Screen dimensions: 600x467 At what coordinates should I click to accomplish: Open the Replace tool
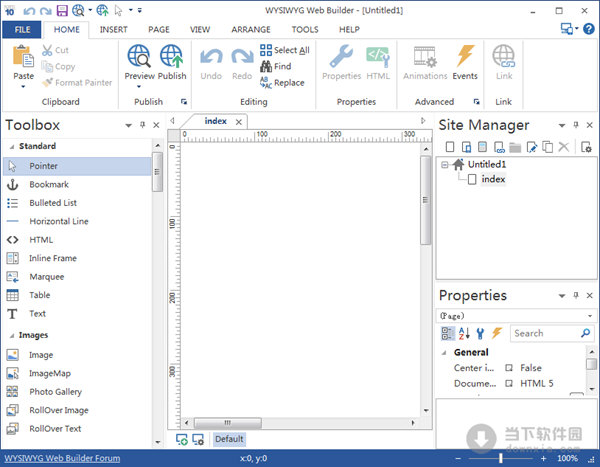click(x=282, y=82)
